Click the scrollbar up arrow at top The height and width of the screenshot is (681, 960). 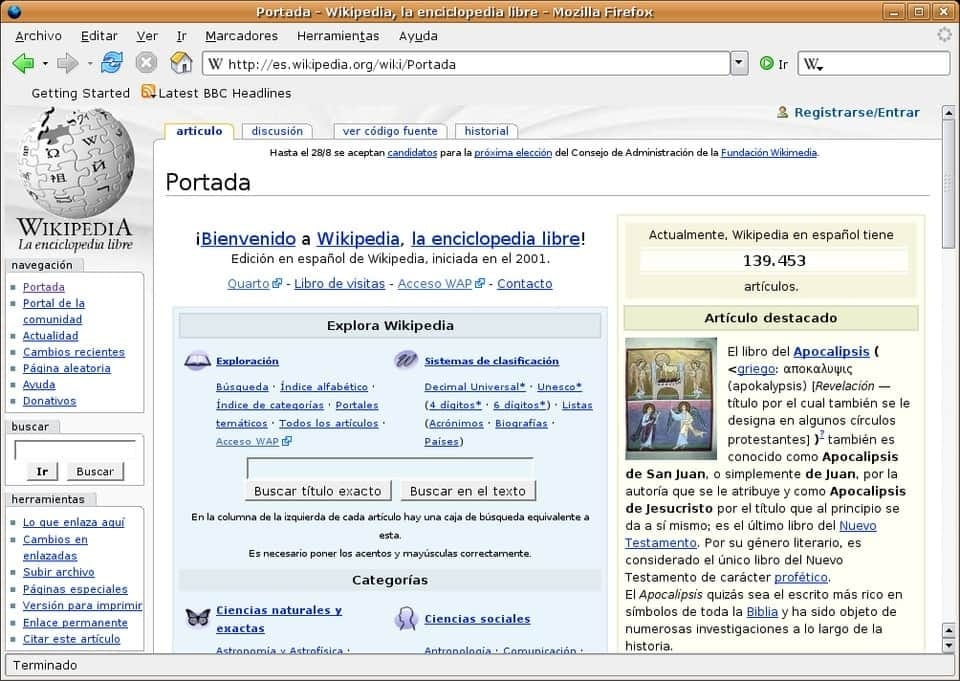tap(948, 112)
